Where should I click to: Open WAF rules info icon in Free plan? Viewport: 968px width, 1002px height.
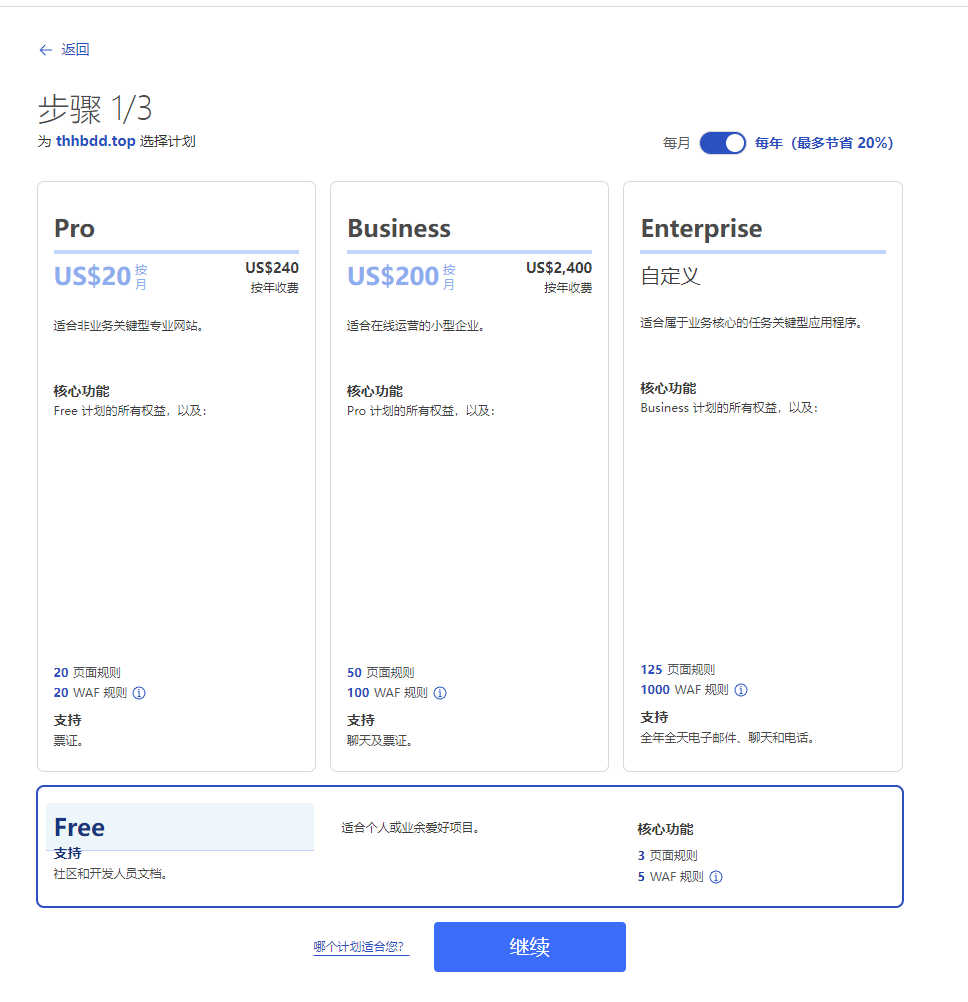coord(716,877)
